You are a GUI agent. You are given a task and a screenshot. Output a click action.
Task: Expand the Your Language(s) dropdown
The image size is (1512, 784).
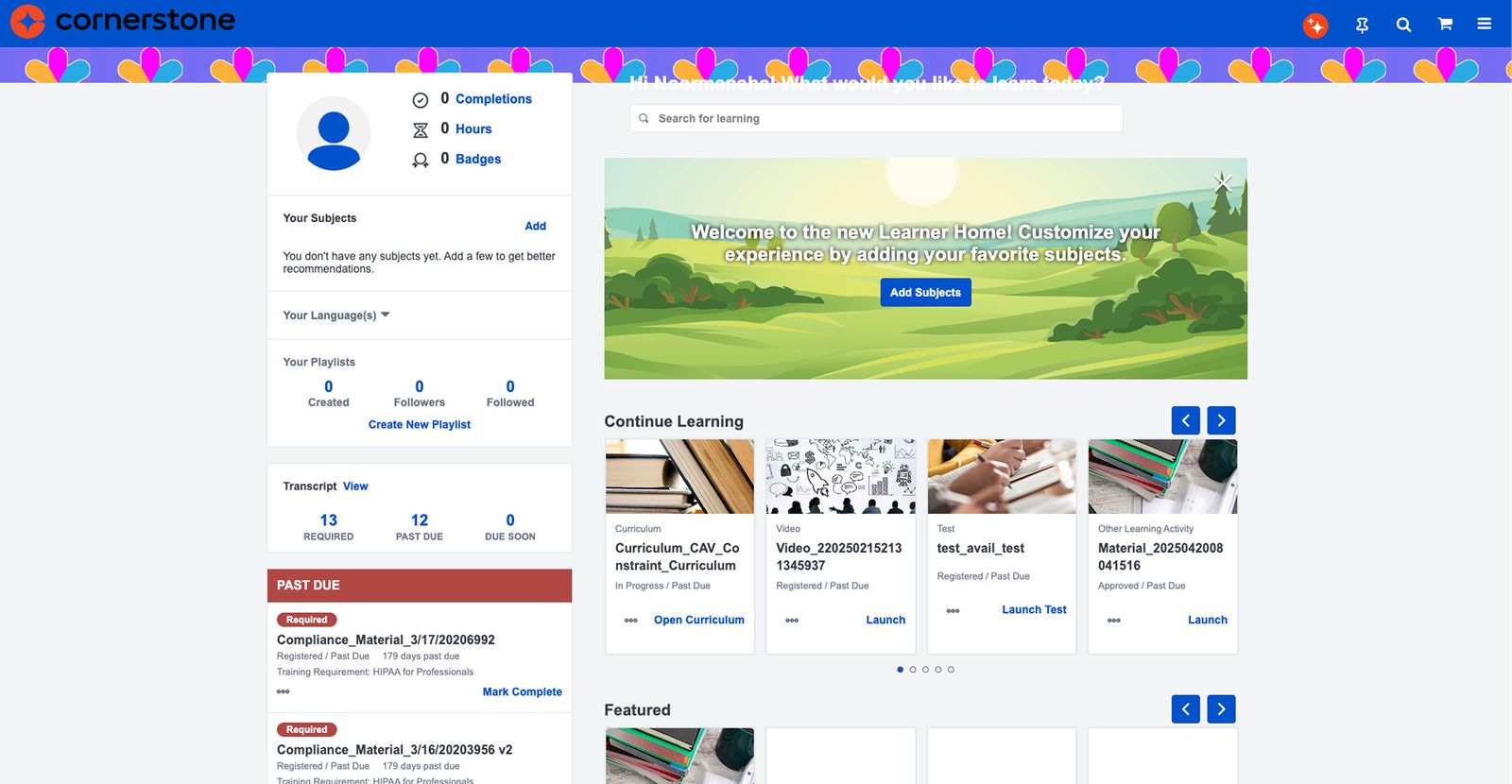coord(336,315)
